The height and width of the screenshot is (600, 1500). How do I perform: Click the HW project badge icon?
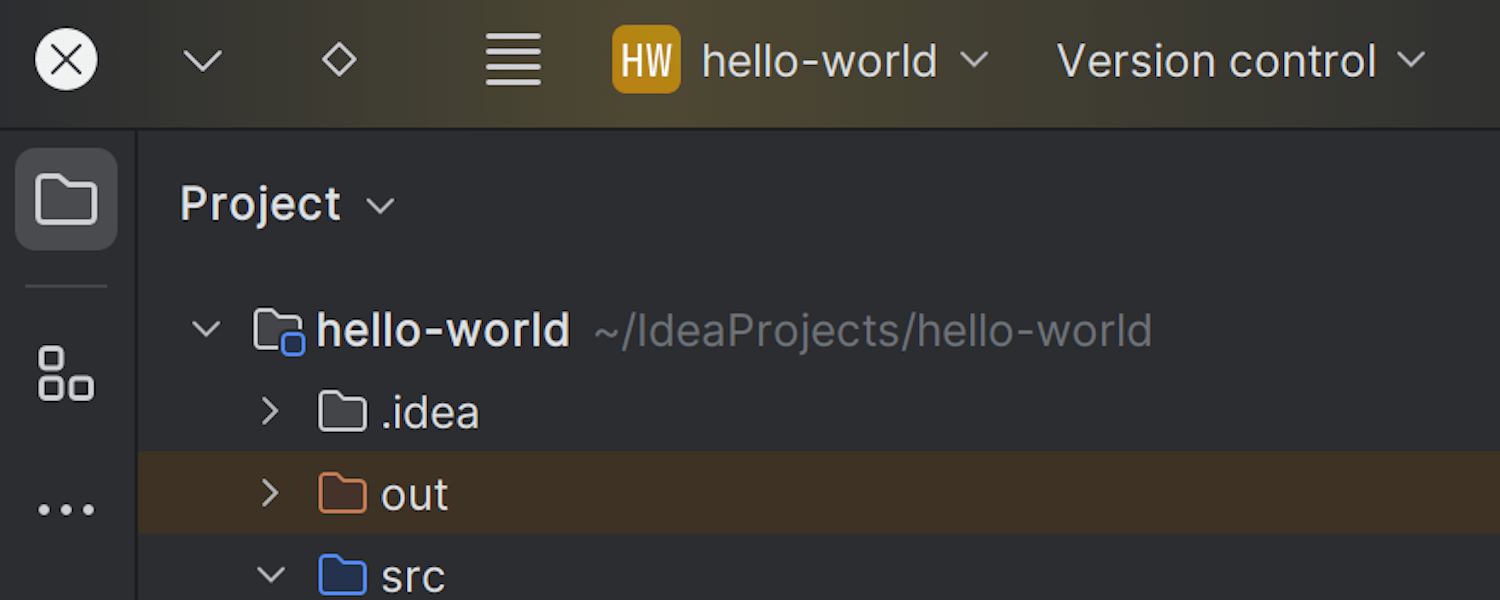pyautogui.click(x=646, y=60)
